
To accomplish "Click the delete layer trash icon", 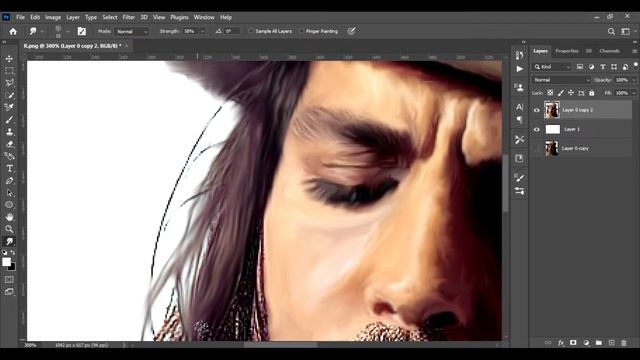I will pyautogui.click(x=624, y=343).
